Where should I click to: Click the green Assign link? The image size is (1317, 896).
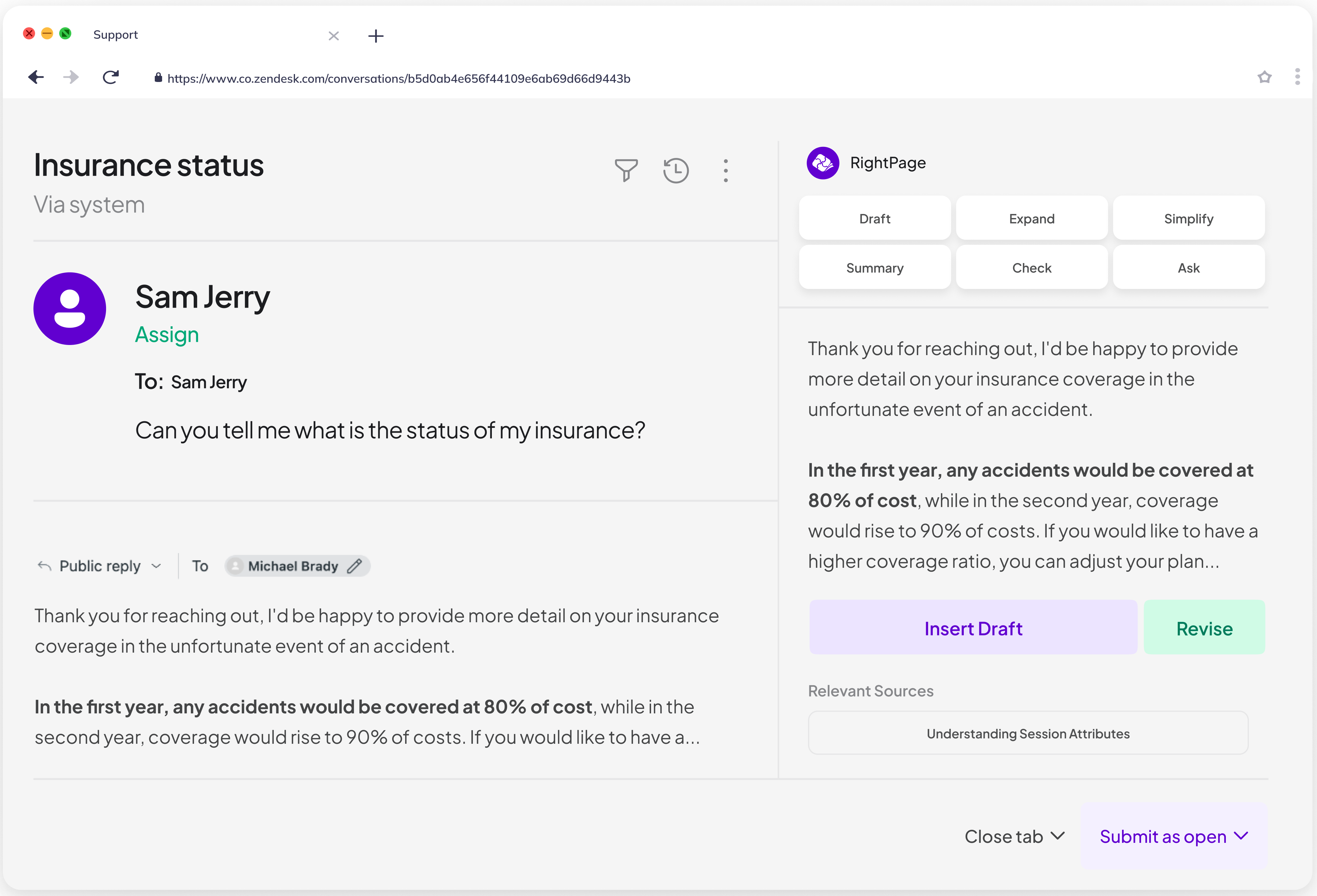[167, 335]
